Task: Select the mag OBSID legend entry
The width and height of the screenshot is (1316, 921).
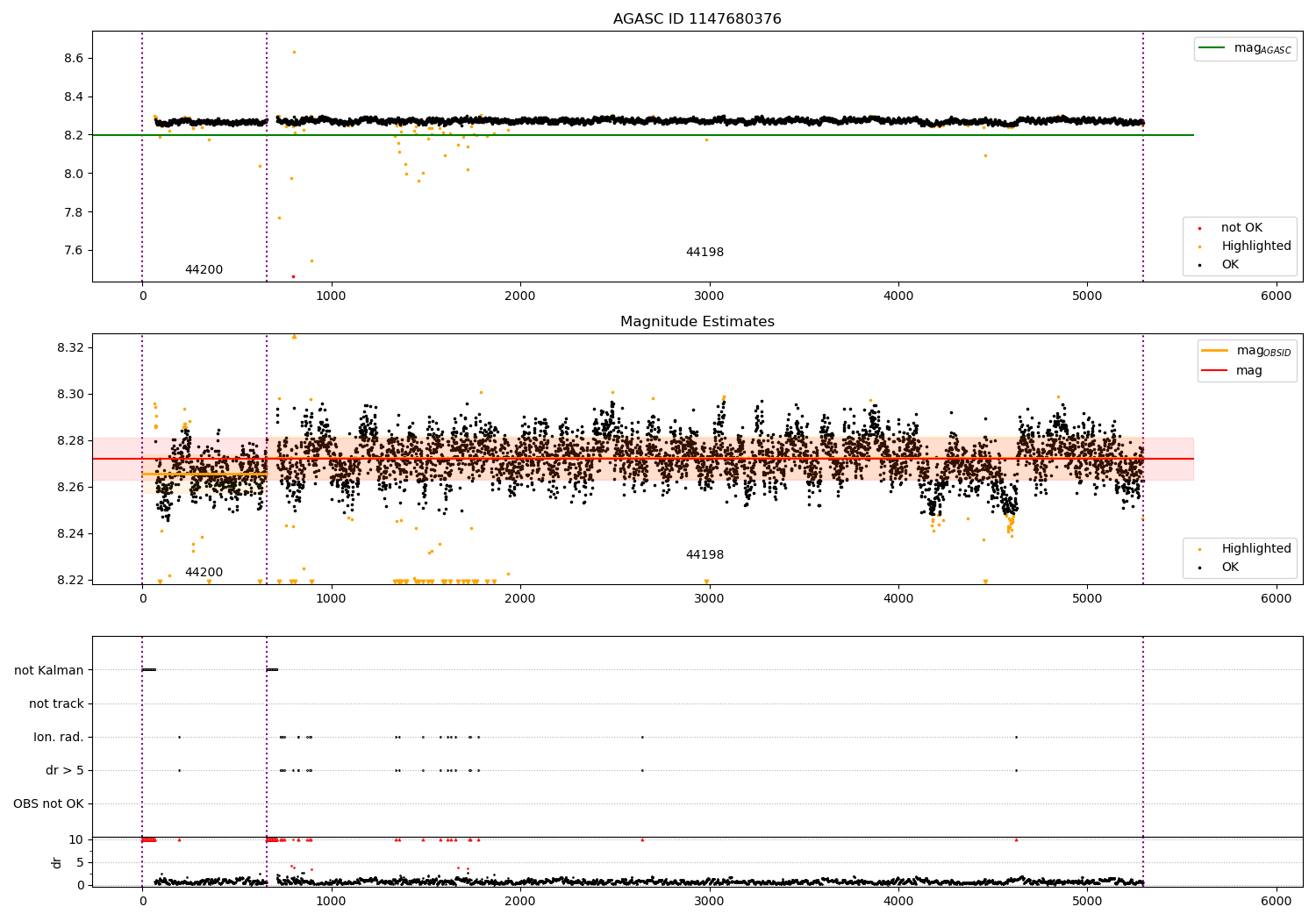Action: (1247, 351)
